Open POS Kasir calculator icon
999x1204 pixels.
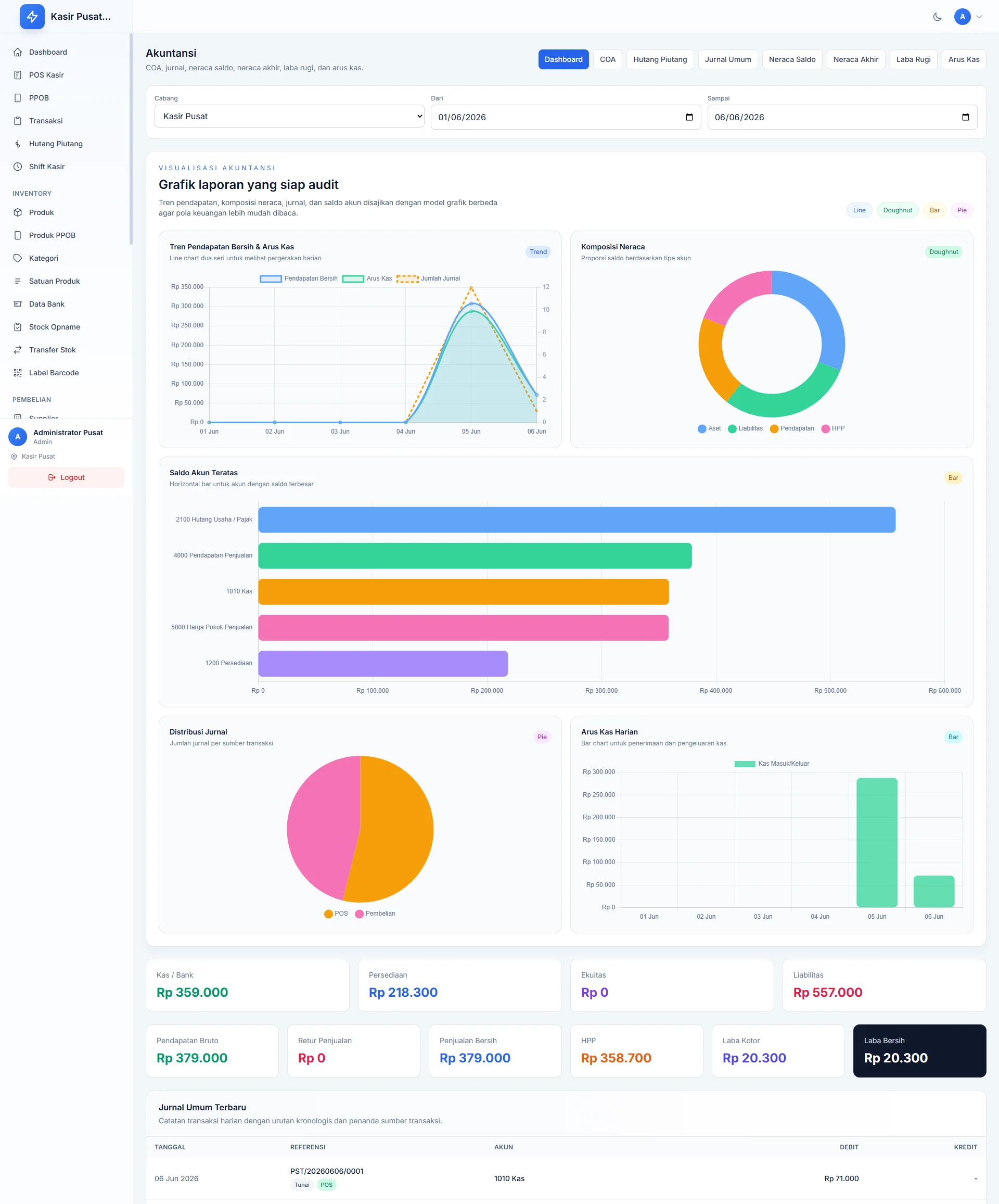tap(18, 75)
